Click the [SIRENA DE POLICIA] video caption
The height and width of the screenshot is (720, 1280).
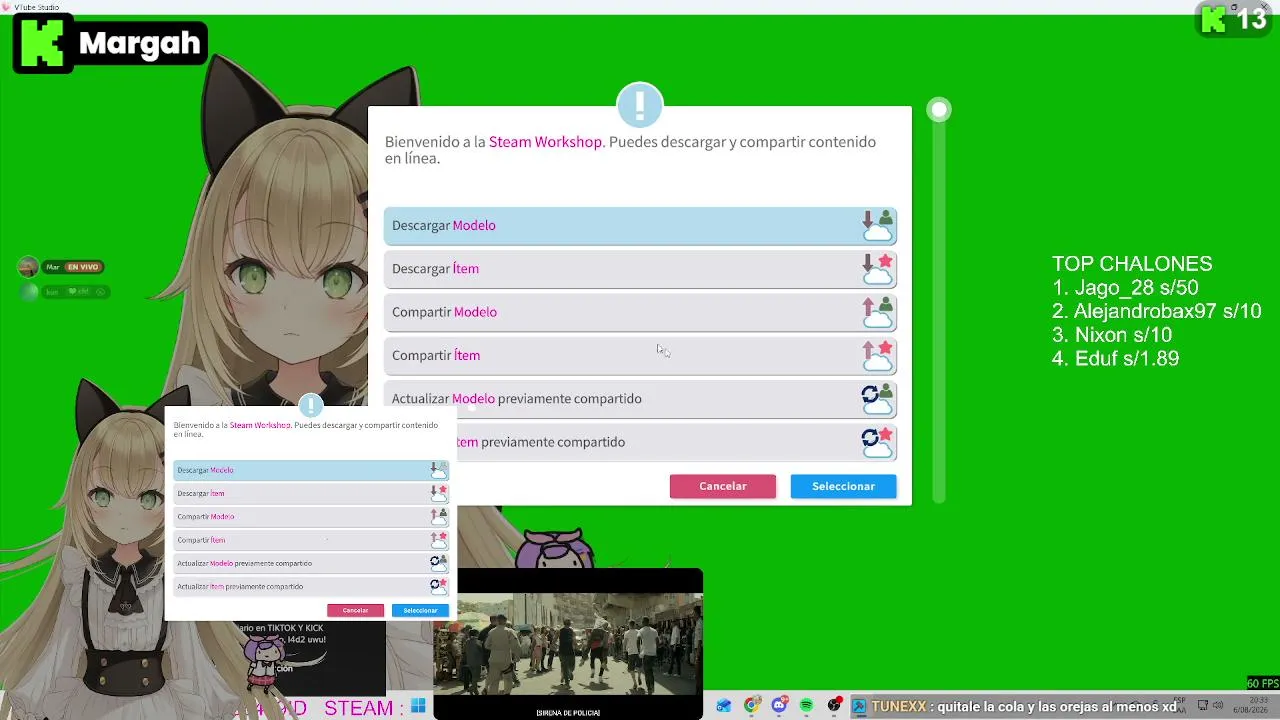568,713
